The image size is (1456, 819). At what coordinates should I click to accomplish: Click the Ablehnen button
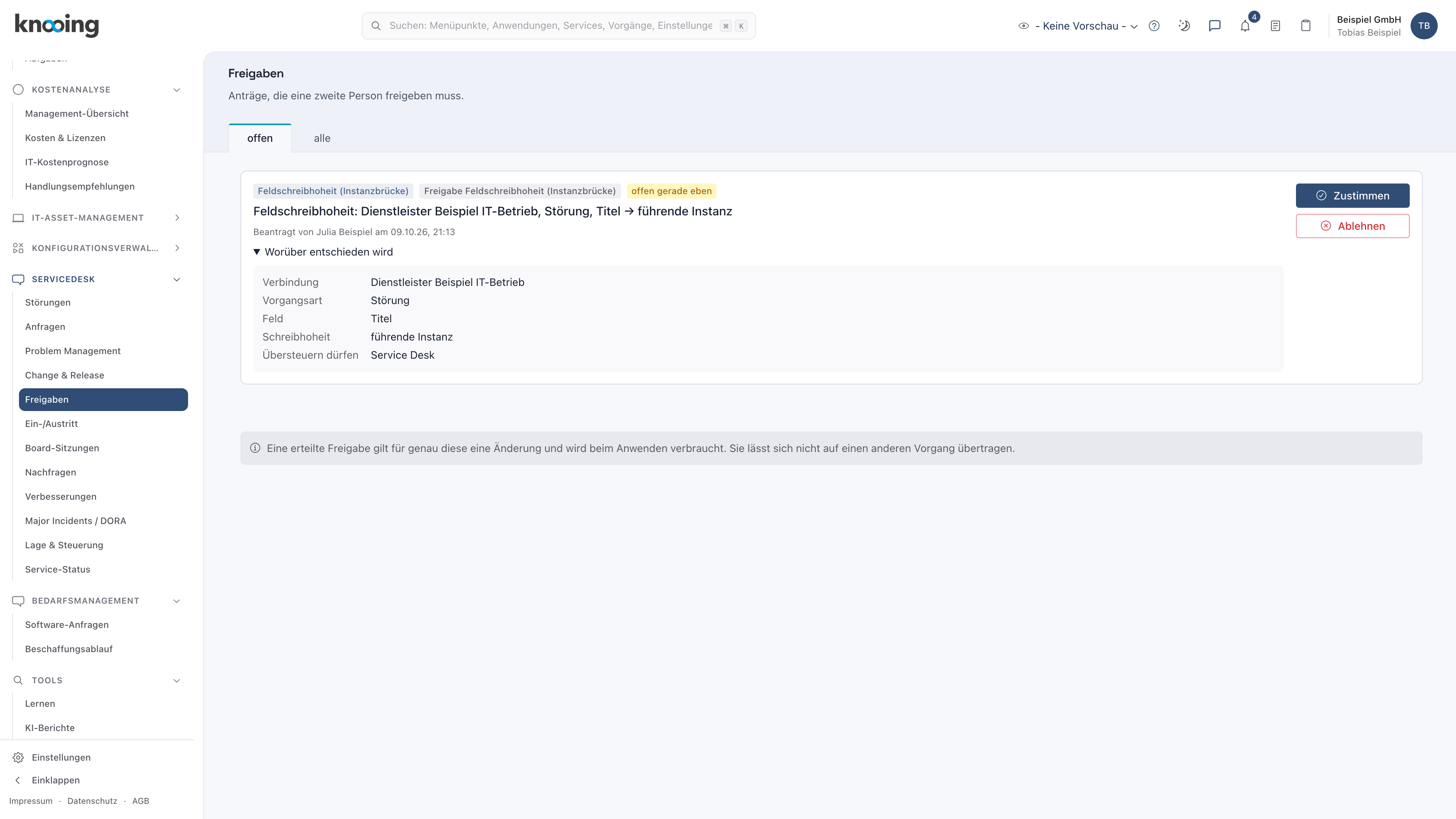(x=1352, y=226)
